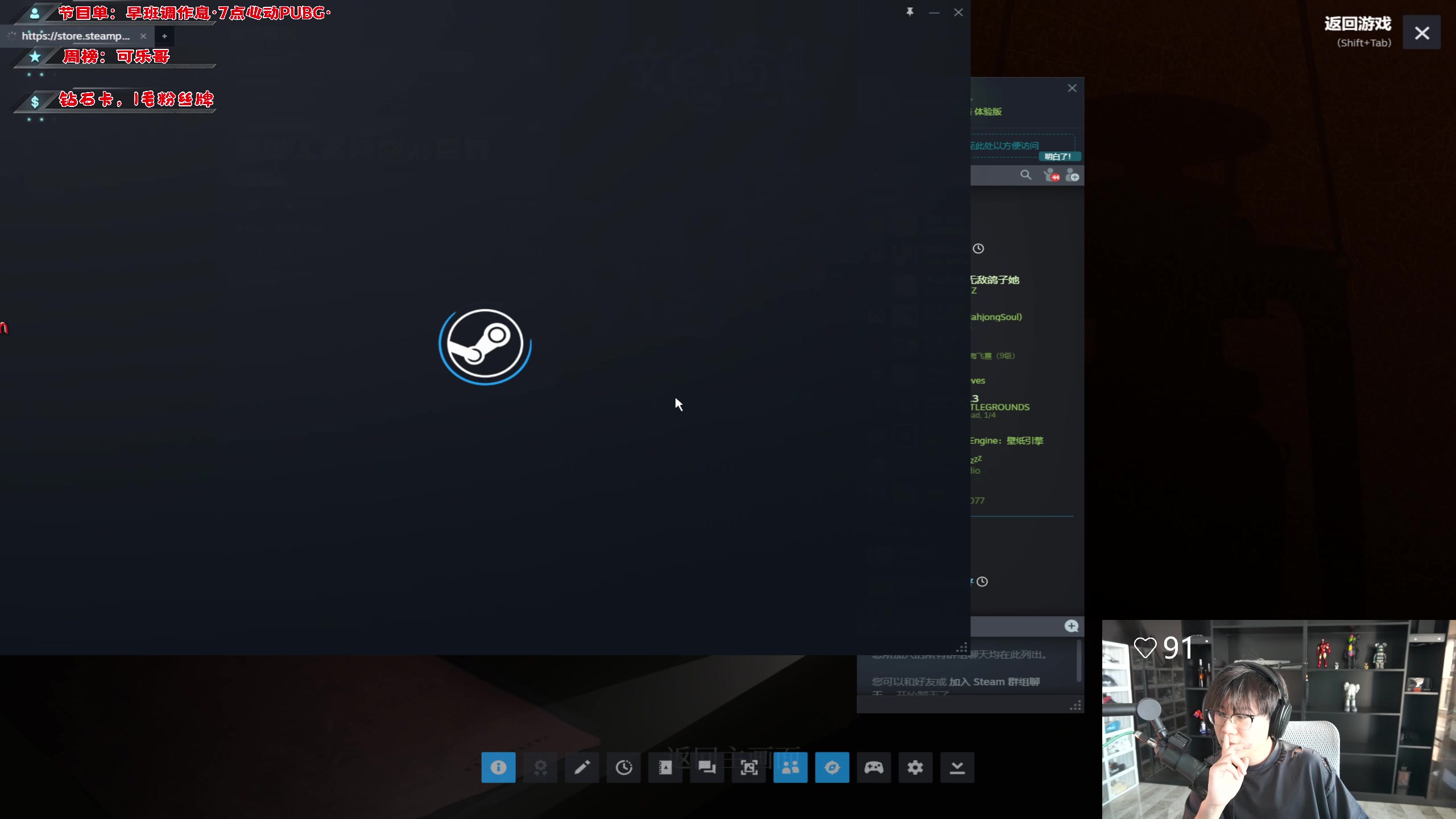Screen dimensions: 1456x819
Task: Toggle the friends list panel button
Action: [790, 767]
